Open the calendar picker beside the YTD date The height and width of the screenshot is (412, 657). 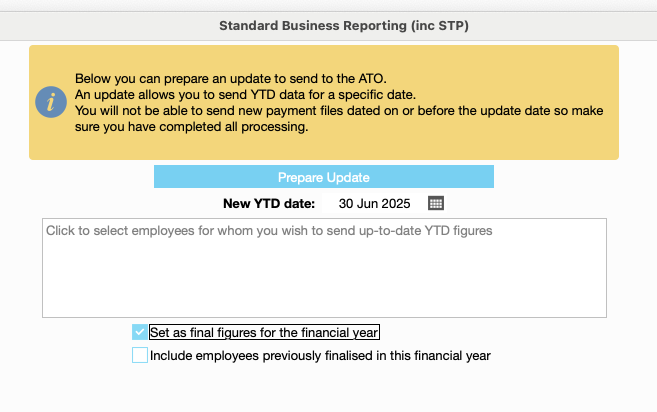coord(436,203)
